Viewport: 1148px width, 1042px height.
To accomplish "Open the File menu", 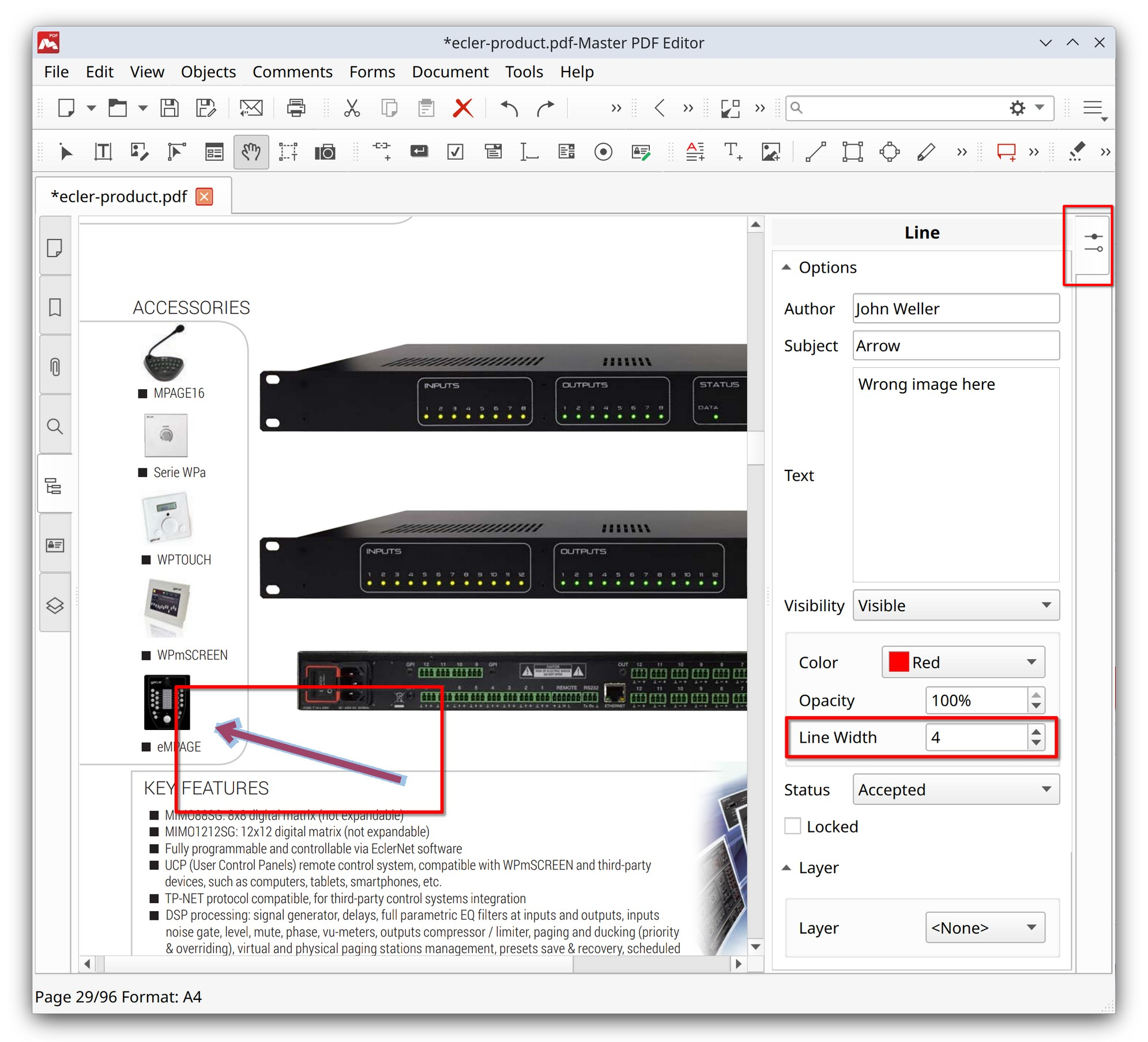I will coord(56,72).
